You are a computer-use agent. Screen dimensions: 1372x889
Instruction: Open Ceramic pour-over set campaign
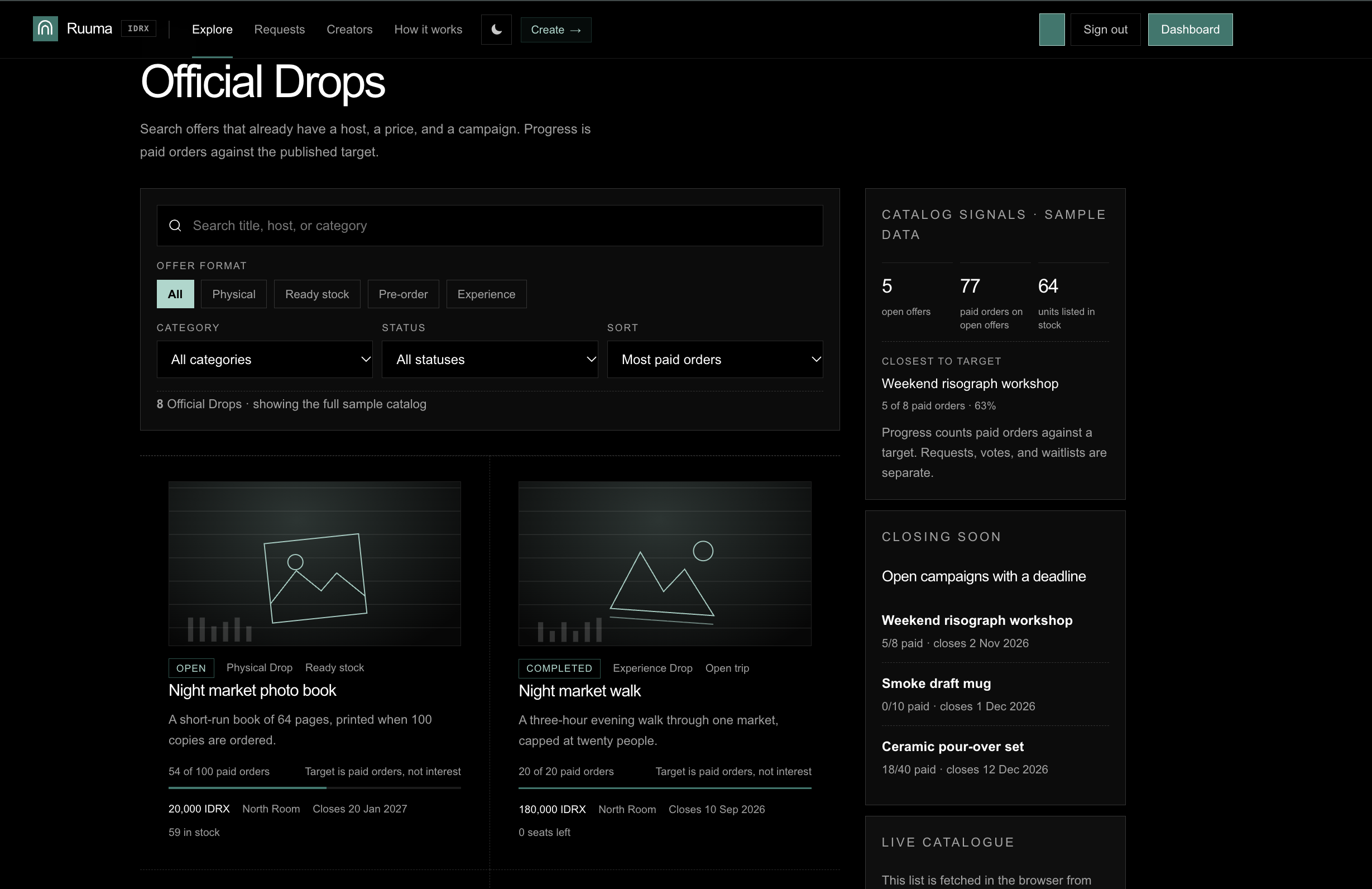tap(952, 747)
